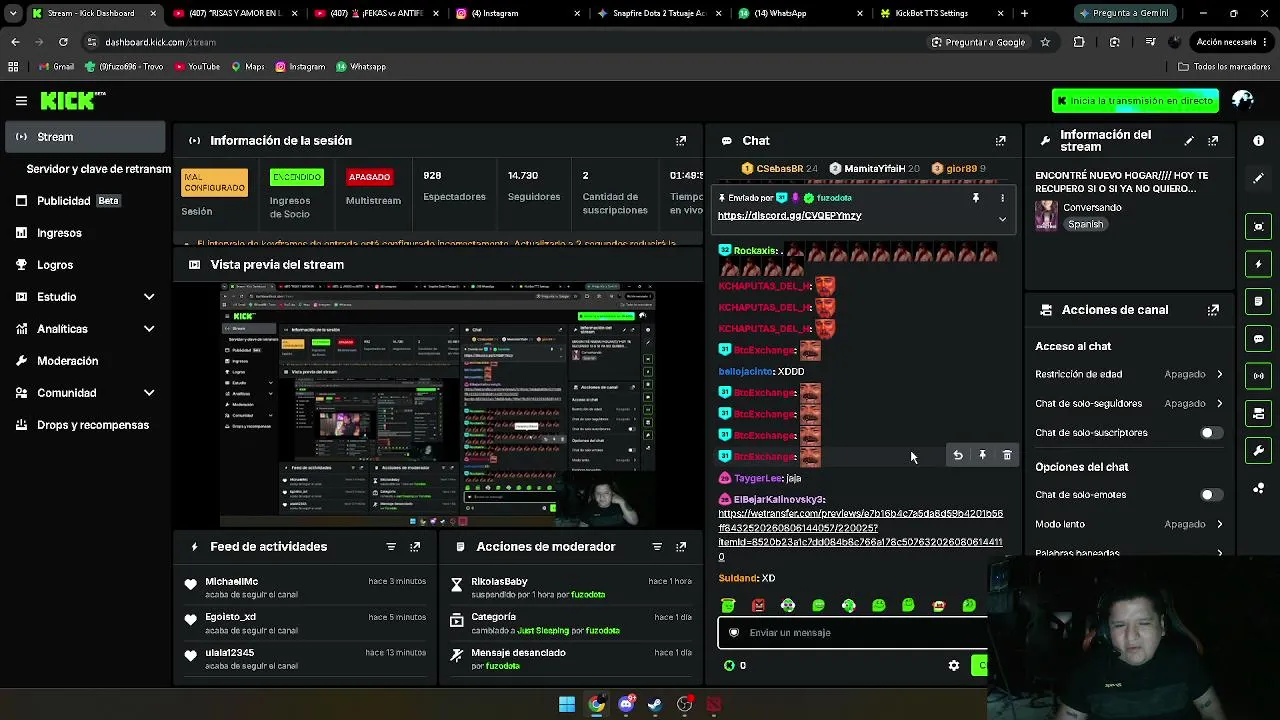Open Moderación in the sidebar

pyautogui.click(x=85, y=361)
